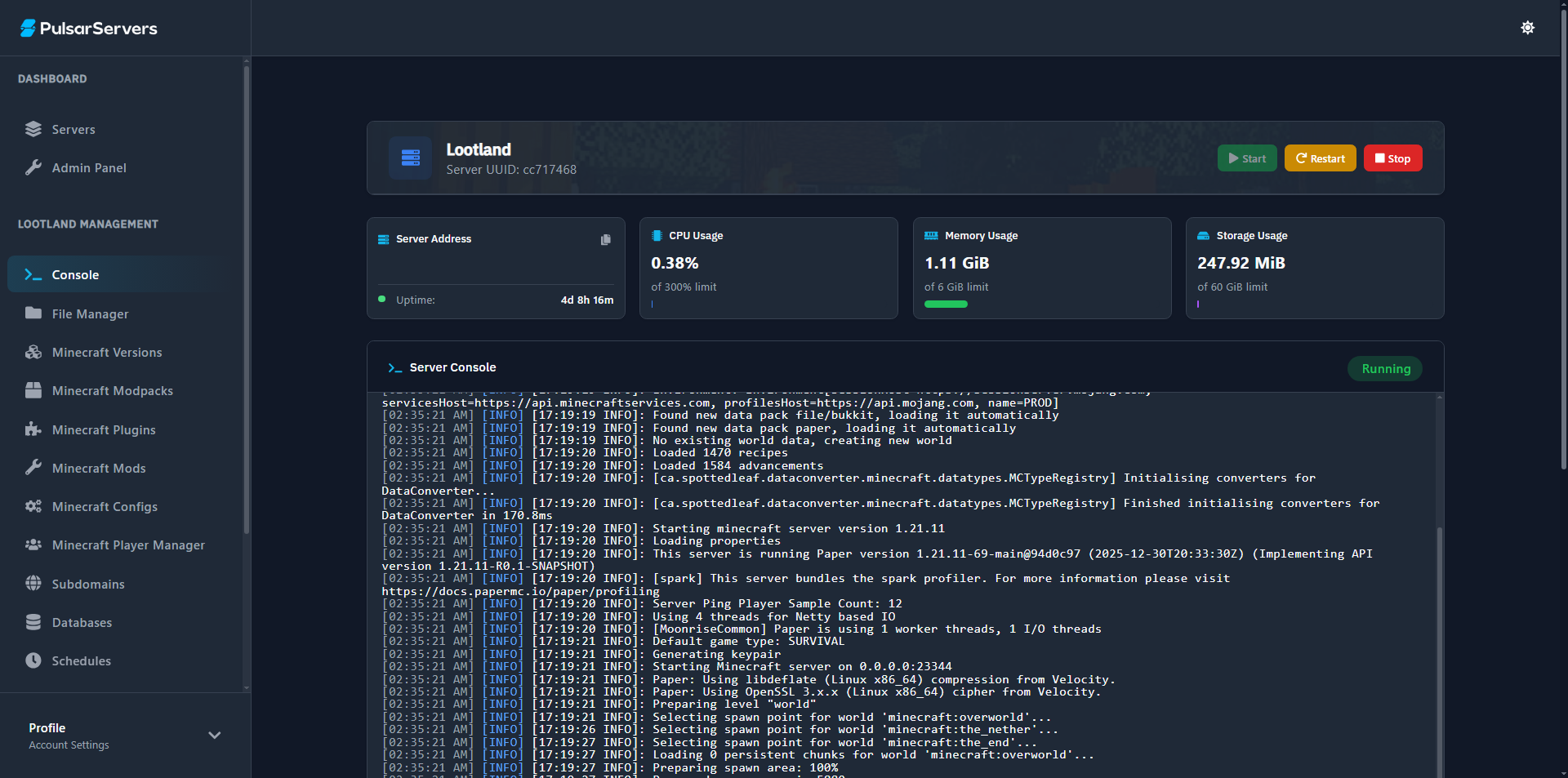Click the Lootland server name heading
Viewport: 1568px width, 778px height.
pos(479,149)
